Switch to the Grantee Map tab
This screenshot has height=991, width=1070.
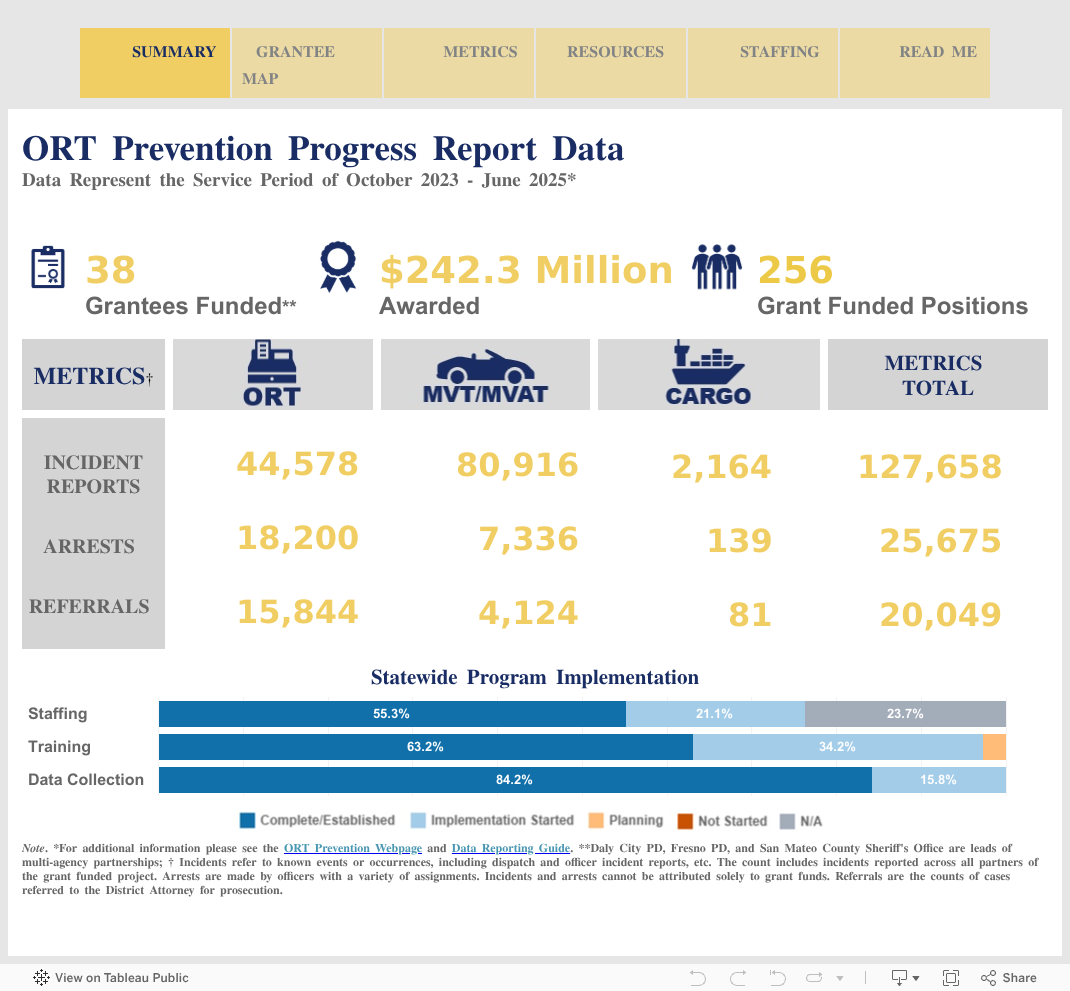(x=306, y=64)
